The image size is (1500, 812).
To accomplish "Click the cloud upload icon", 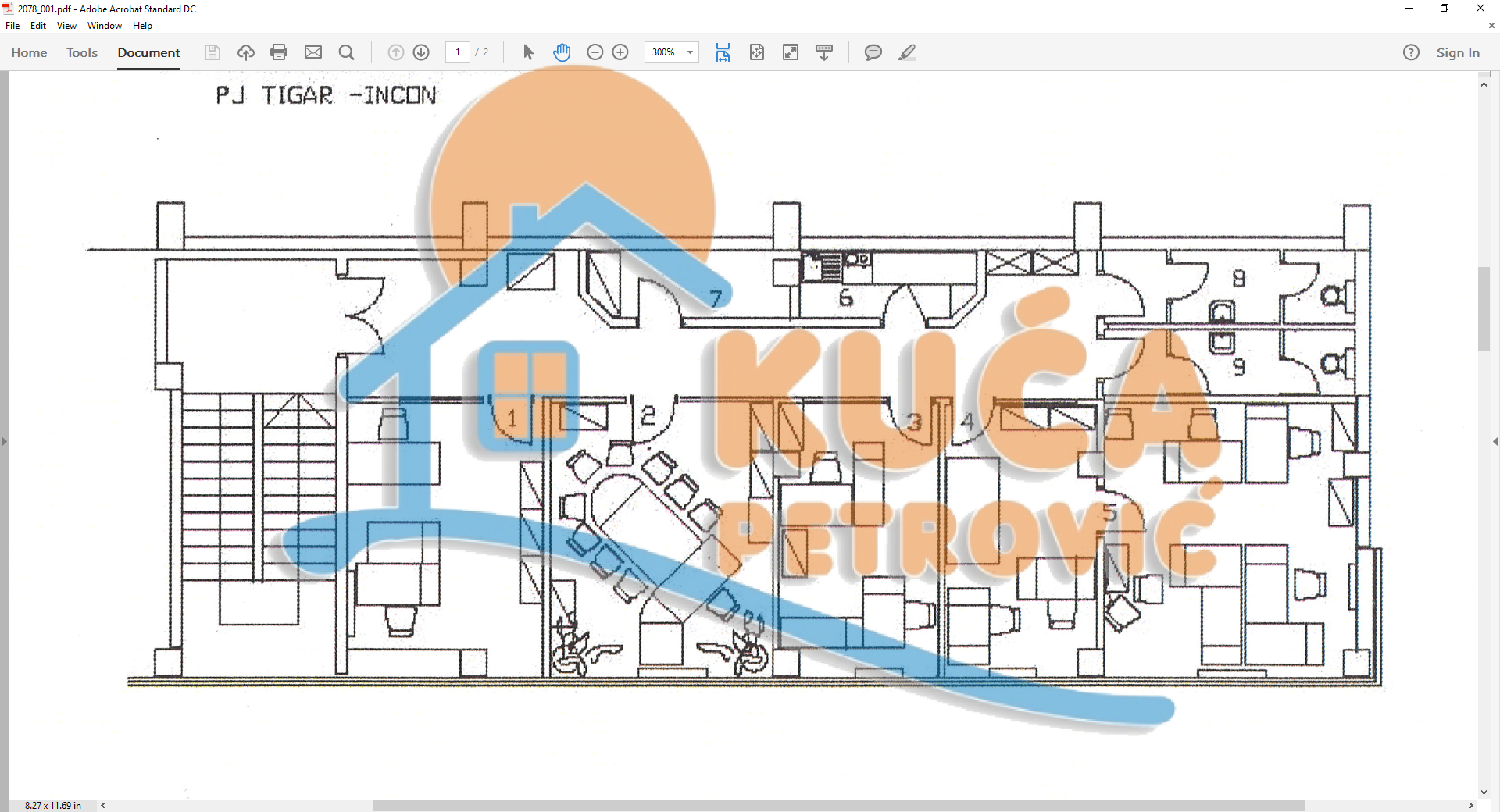I will coord(246,52).
